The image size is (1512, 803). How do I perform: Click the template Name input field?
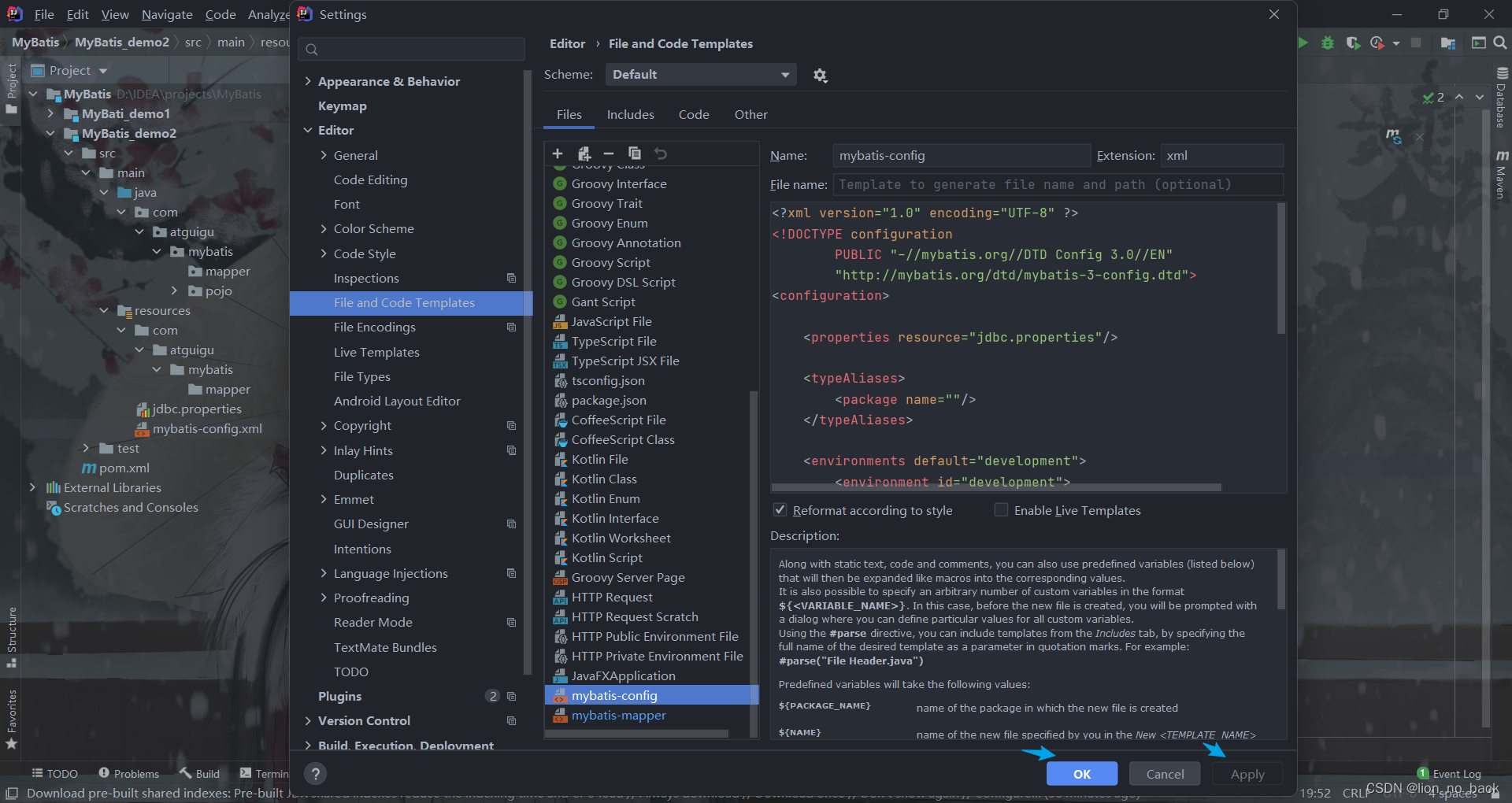(962, 155)
